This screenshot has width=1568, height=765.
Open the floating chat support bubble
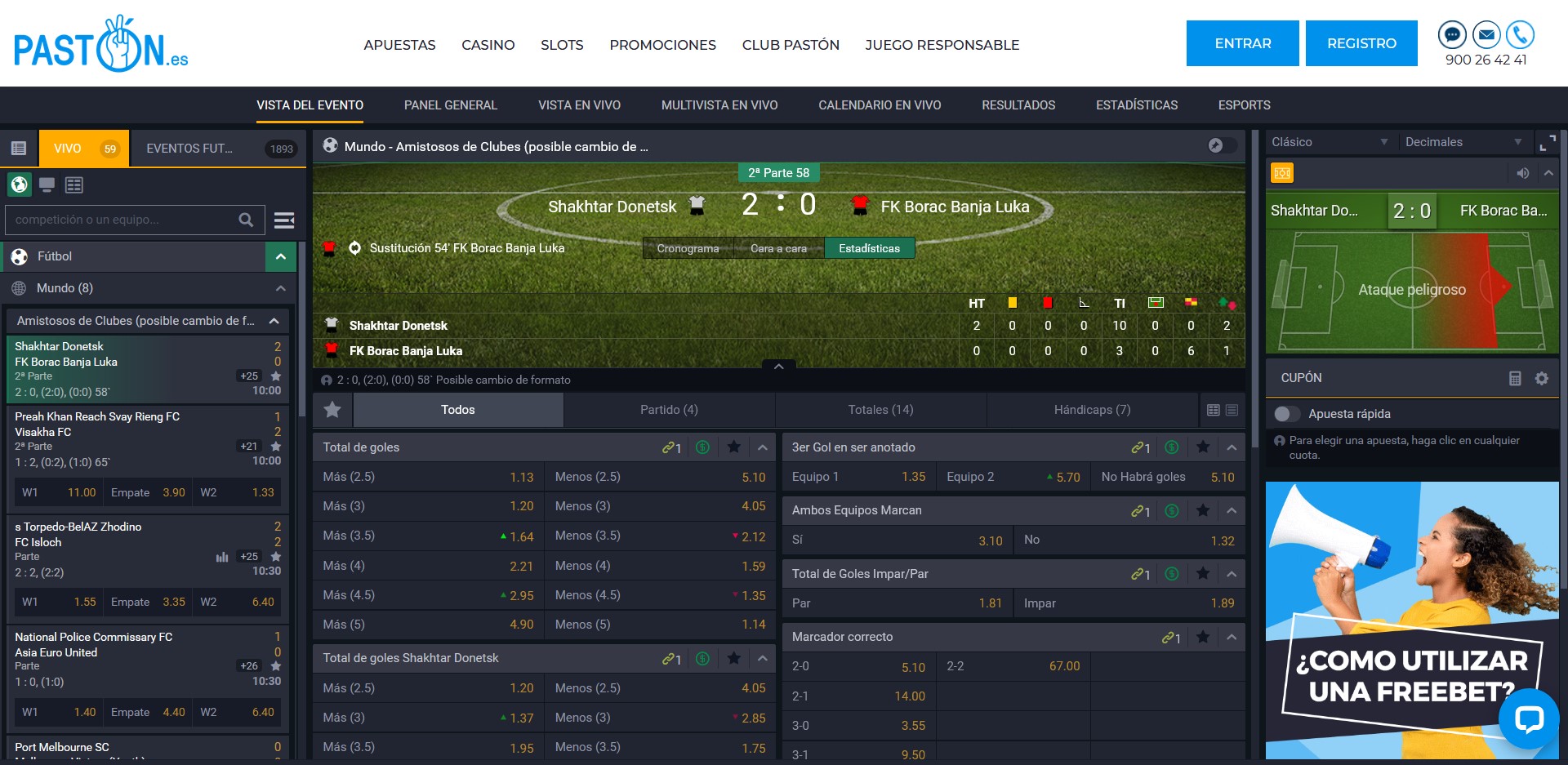(1529, 718)
